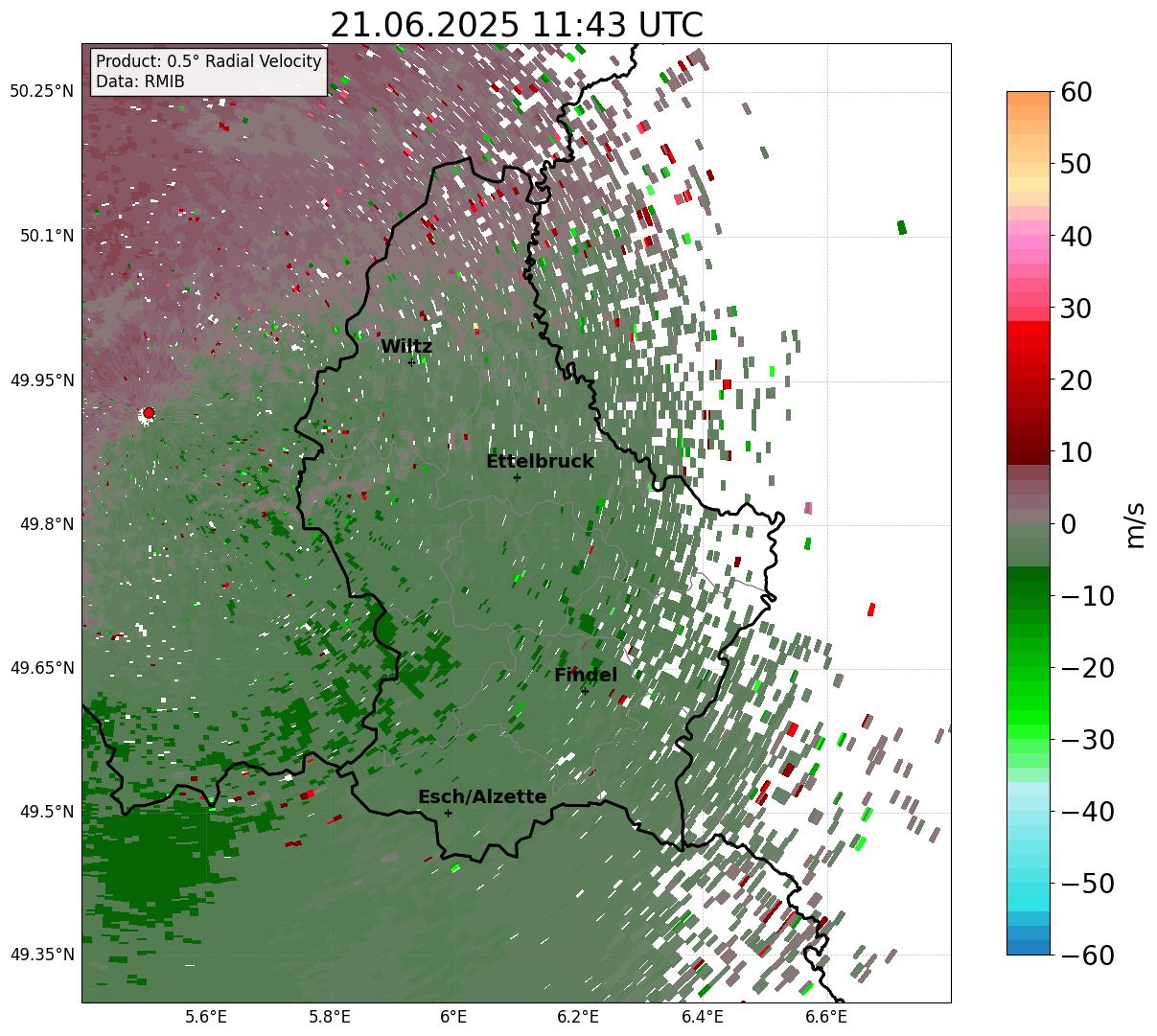Click the plot title 21.06.2025 11:43 UTC
This screenshot has width=1157, height=1036.
click(517, 25)
